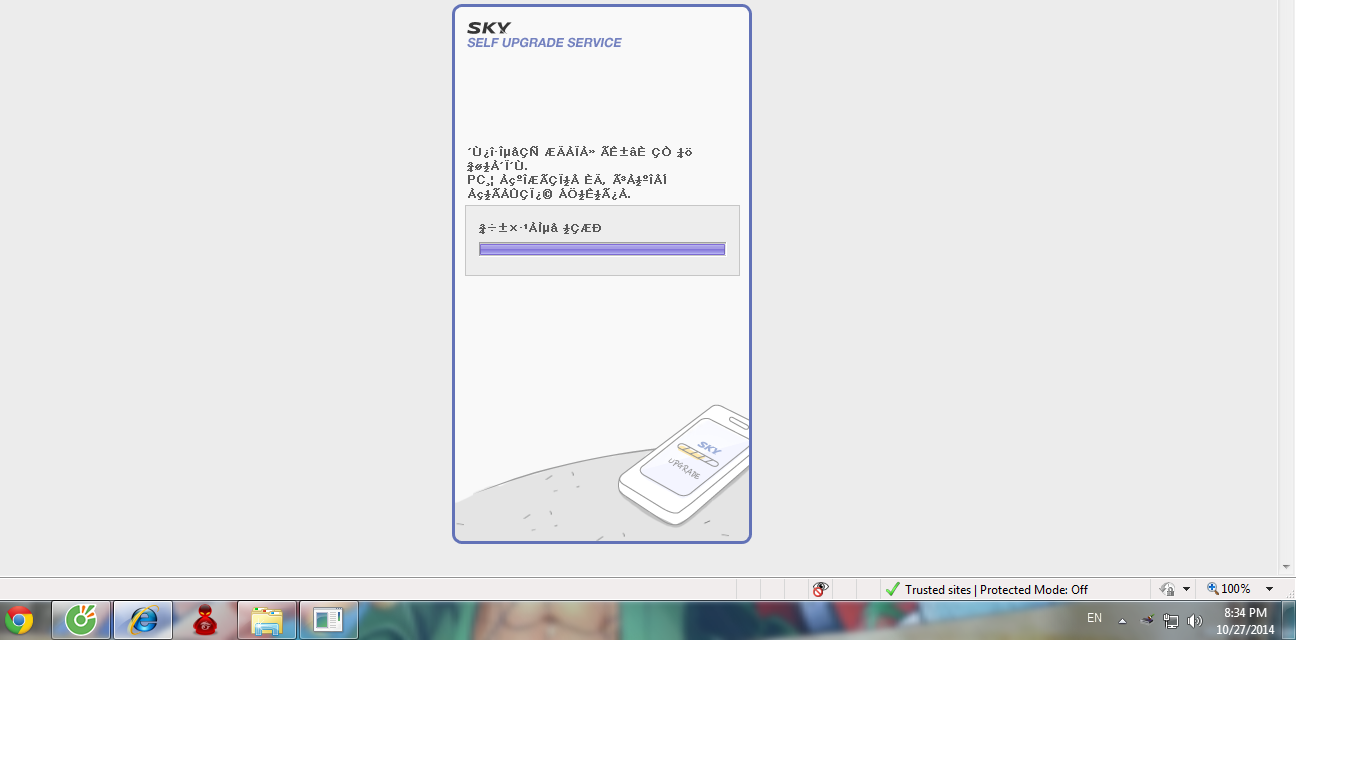Open the volume speaker tray icon
The height and width of the screenshot is (768, 1366).
point(1195,620)
